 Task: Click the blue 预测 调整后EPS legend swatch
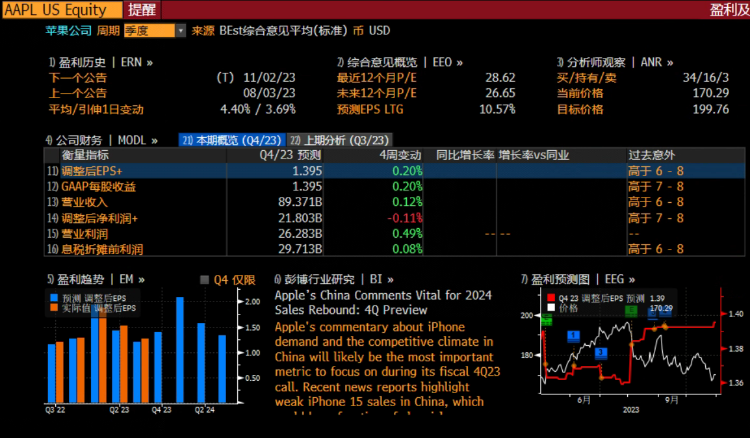(x=54, y=298)
